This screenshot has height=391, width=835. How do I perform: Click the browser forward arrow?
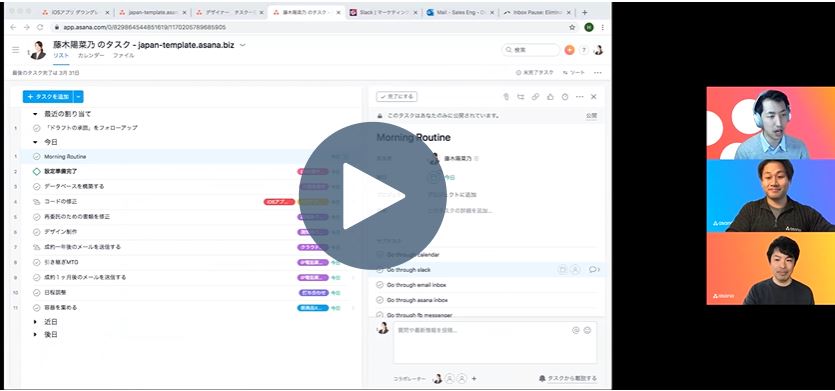coord(27,27)
